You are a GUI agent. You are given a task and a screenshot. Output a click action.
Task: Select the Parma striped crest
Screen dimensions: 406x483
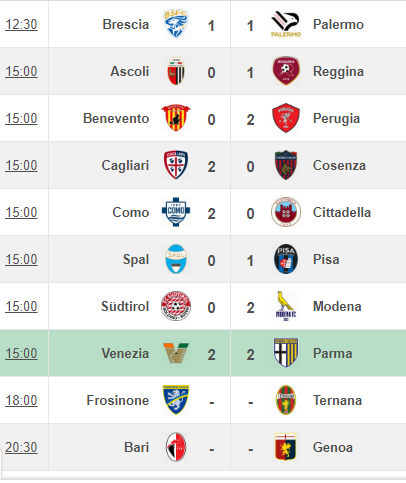point(286,353)
